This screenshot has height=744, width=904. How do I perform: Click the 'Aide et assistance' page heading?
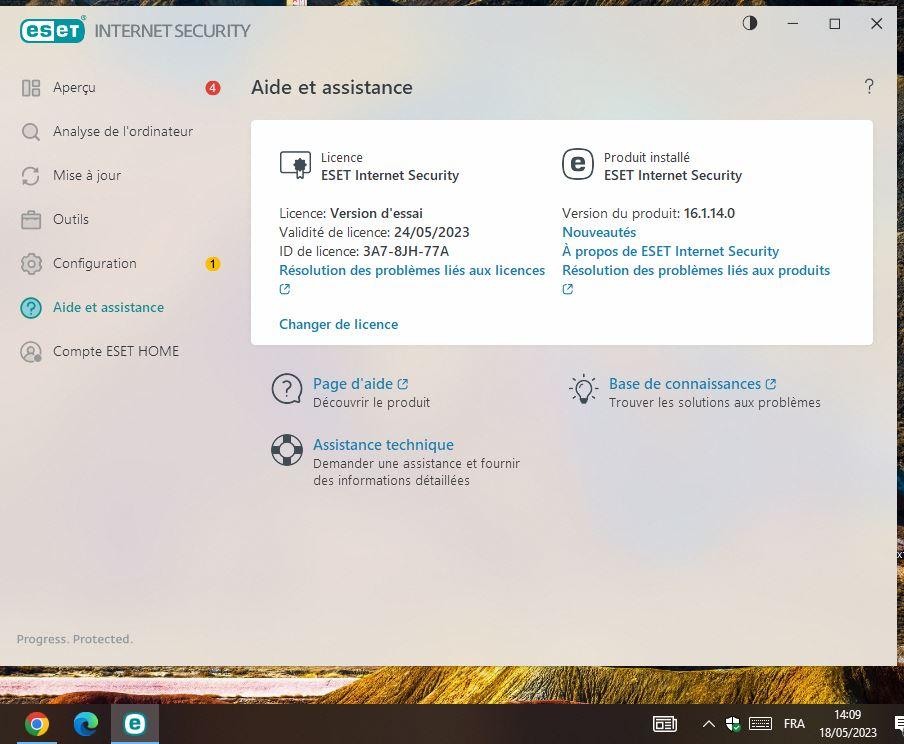pos(332,87)
